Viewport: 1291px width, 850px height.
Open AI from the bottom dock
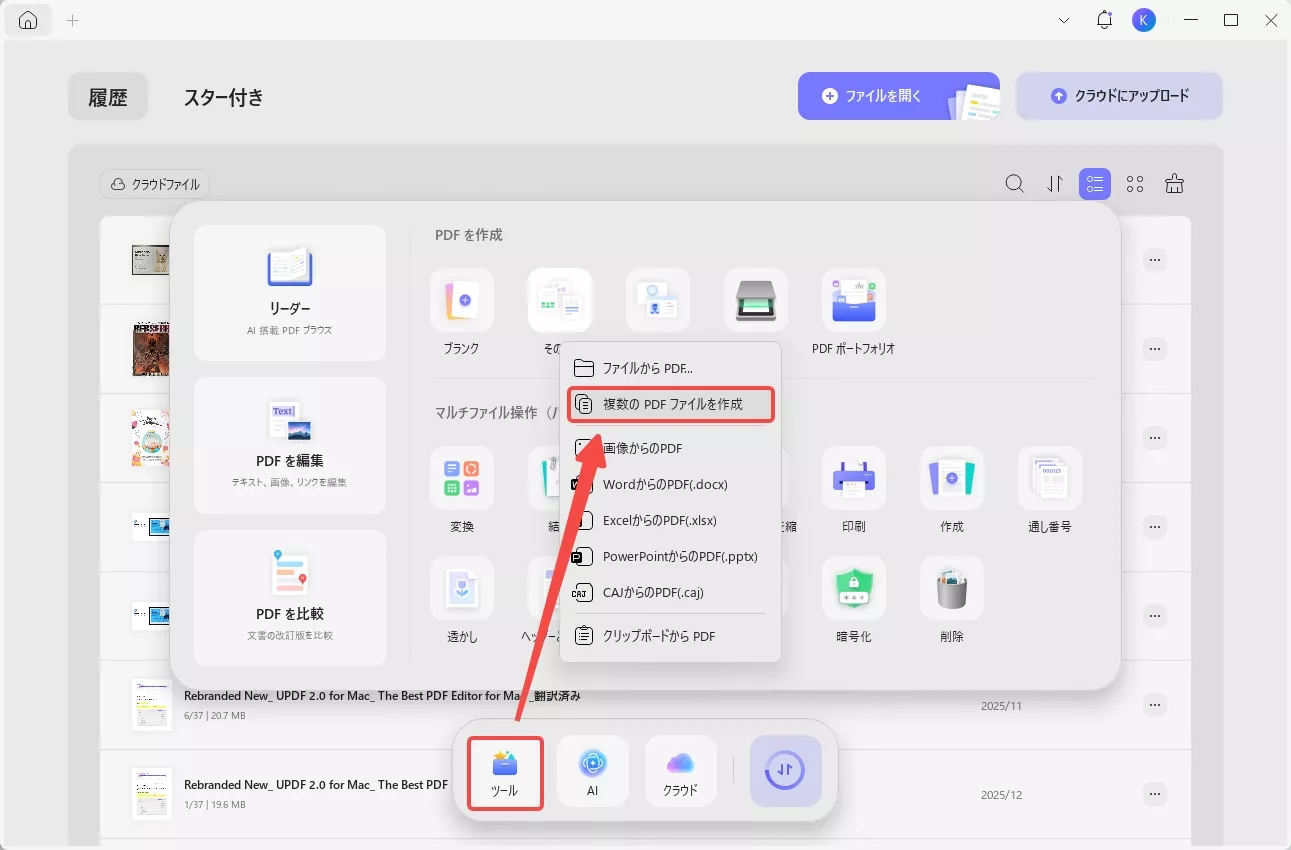pyautogui.click(x=593, y=772)
